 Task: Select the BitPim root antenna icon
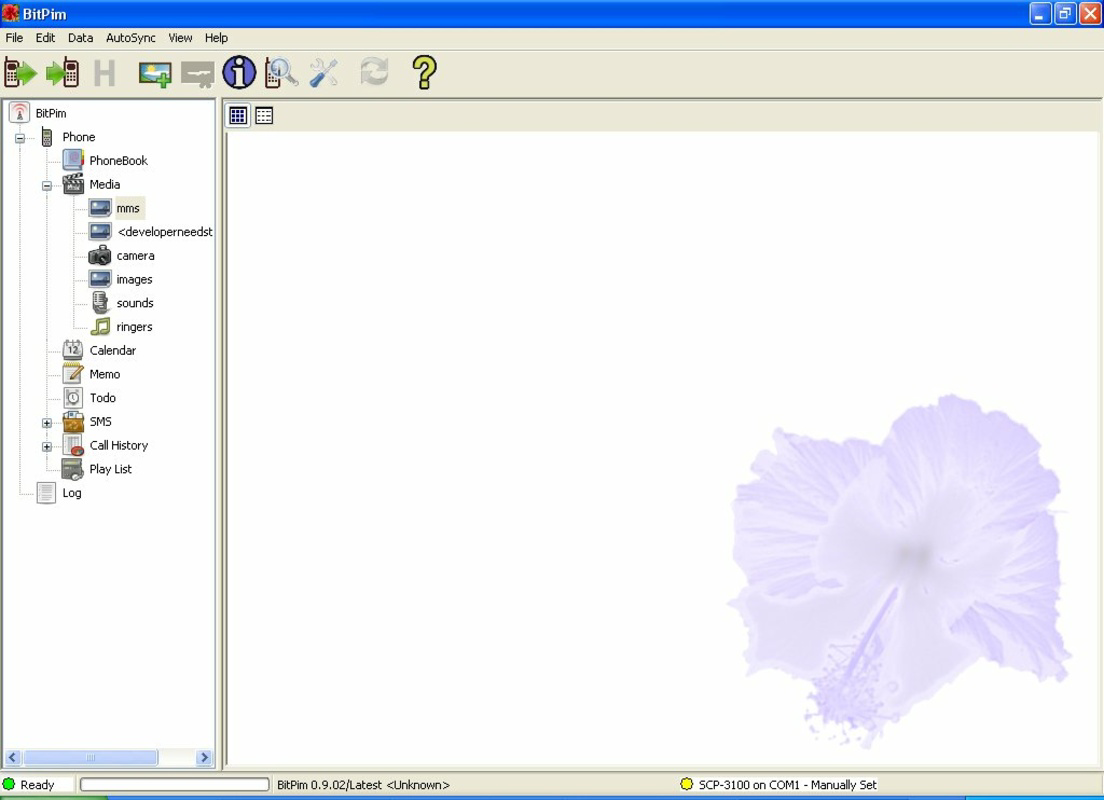[x=20, y=113]
